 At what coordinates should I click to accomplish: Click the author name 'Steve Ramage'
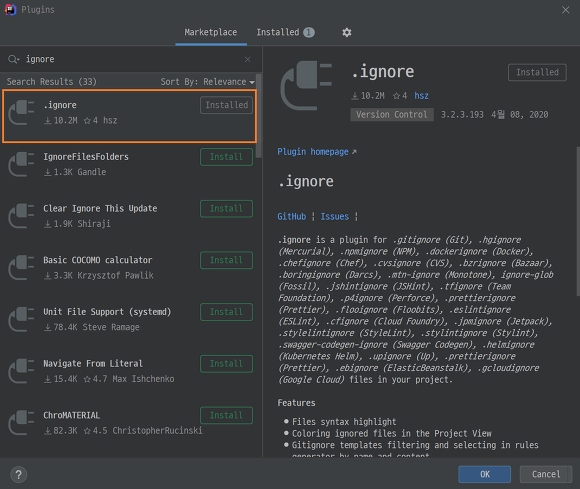(x=111, y=327)
